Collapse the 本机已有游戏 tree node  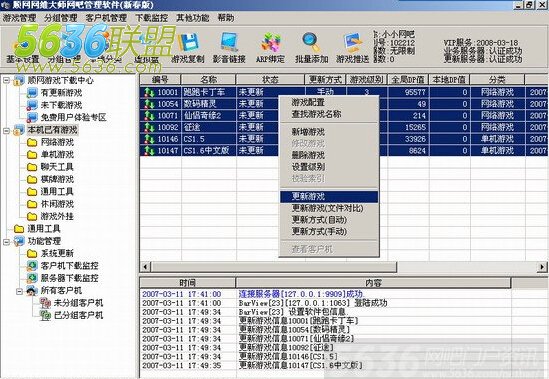click(6, 130)
